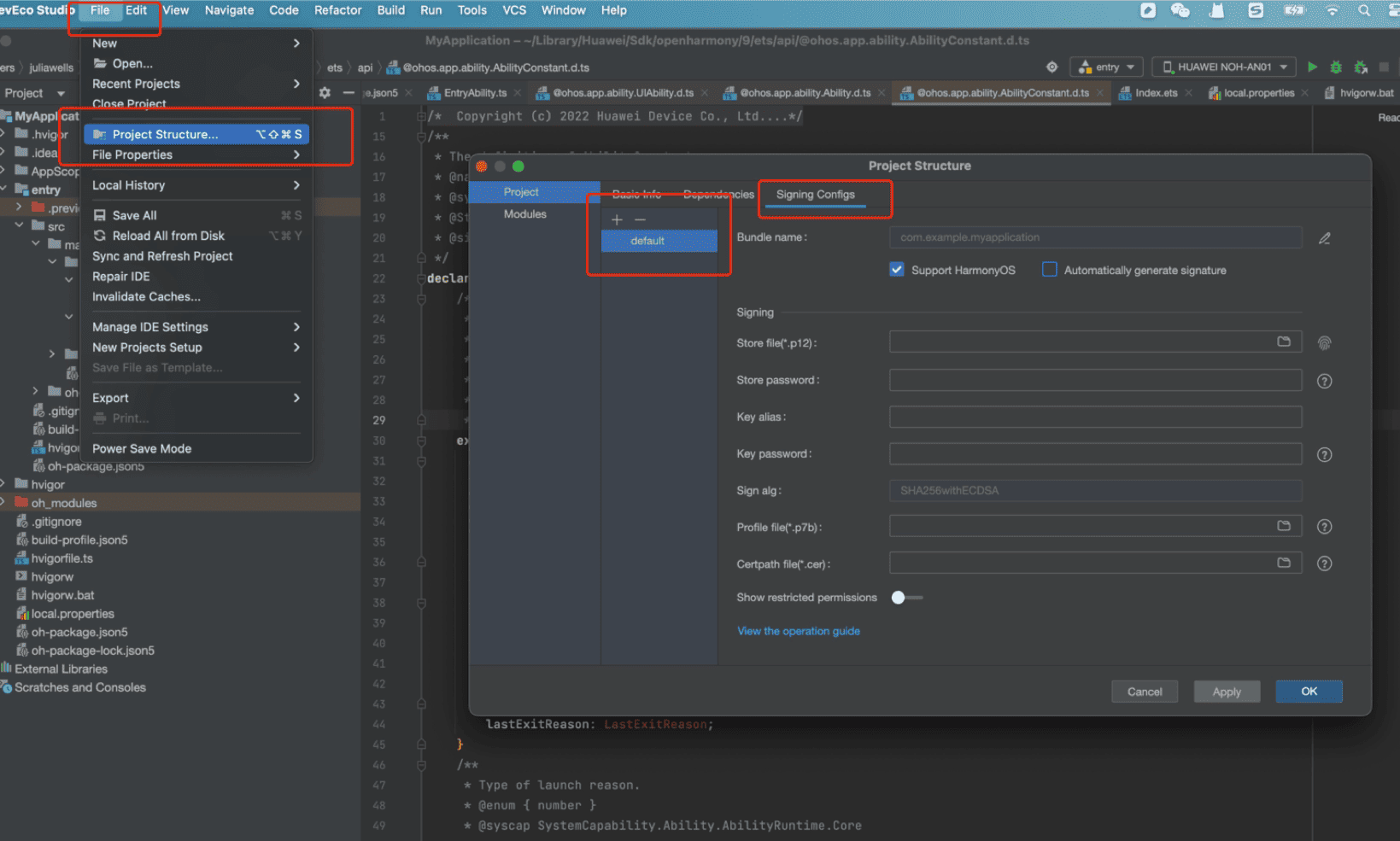The image size is (1400, 841).
Task: Click the fingerprint icon beside Store file
Action: click(x=1324, y=343)
